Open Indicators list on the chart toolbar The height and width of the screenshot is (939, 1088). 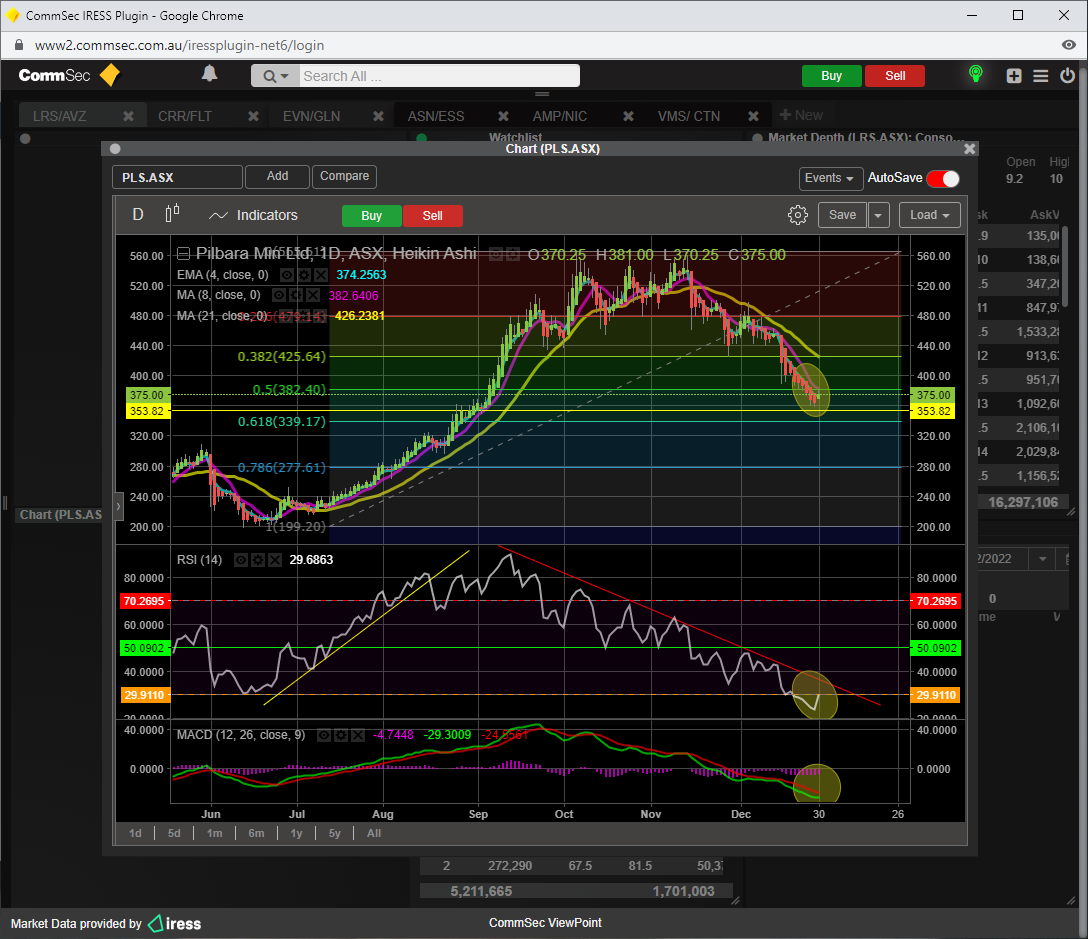click(253, 215)
